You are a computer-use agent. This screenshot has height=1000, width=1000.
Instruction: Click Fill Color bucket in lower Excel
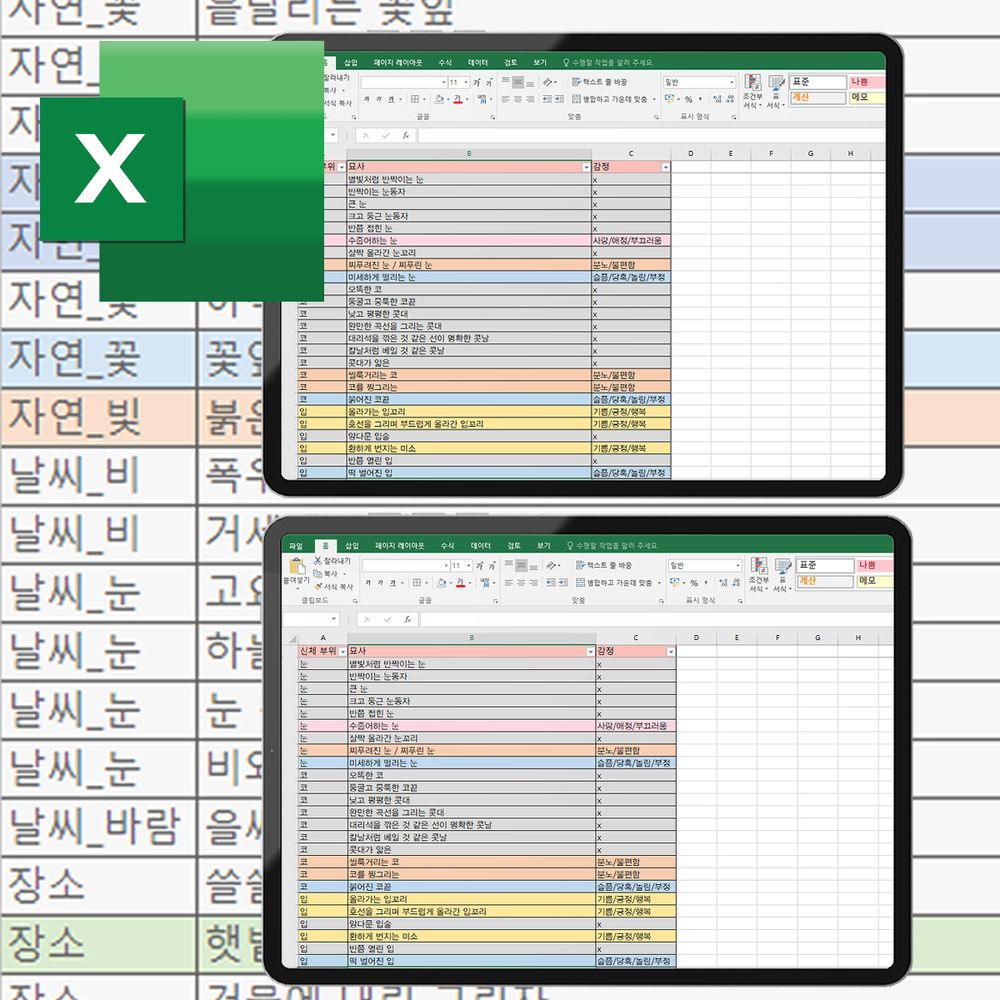pyautogui.click(x=441, y=583)
